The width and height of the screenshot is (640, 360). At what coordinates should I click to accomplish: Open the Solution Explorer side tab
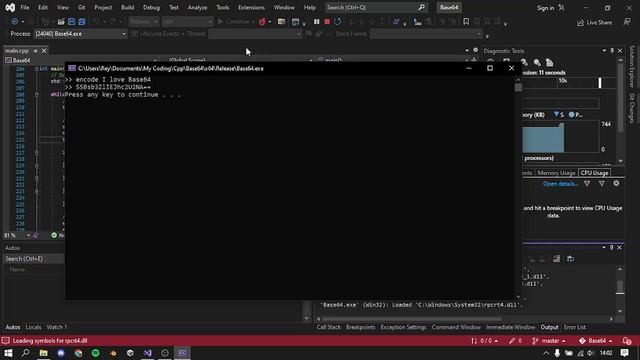pyautogui.click(x=632, y=66)
